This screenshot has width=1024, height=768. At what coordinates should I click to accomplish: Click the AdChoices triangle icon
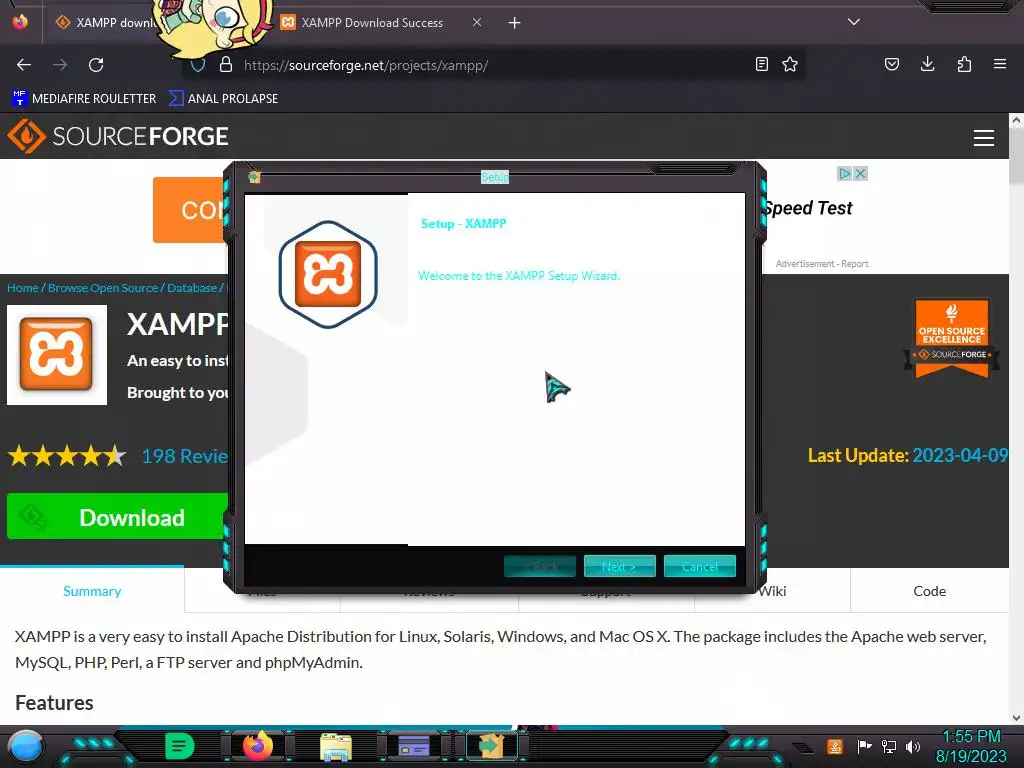844,174
